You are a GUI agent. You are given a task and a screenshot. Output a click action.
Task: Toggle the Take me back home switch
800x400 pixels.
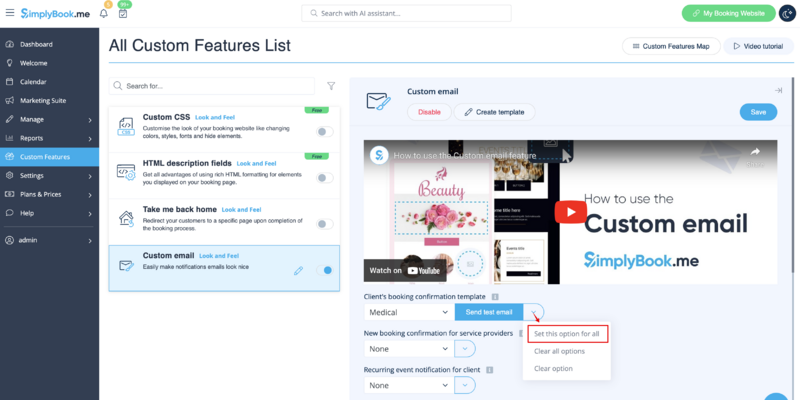click(x=324, y=224)
